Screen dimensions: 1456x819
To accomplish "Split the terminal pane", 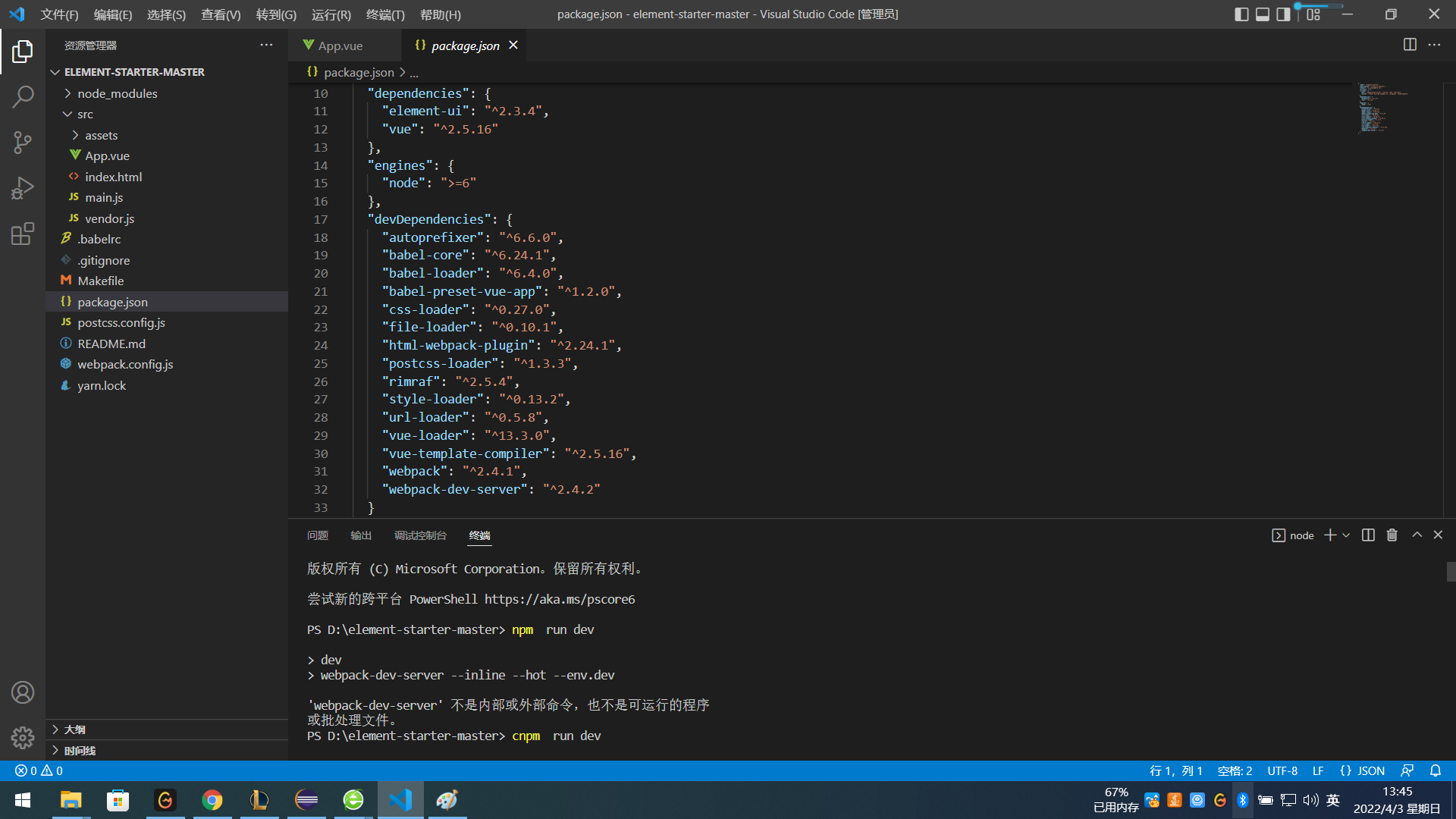I will tap(1367, 535).
